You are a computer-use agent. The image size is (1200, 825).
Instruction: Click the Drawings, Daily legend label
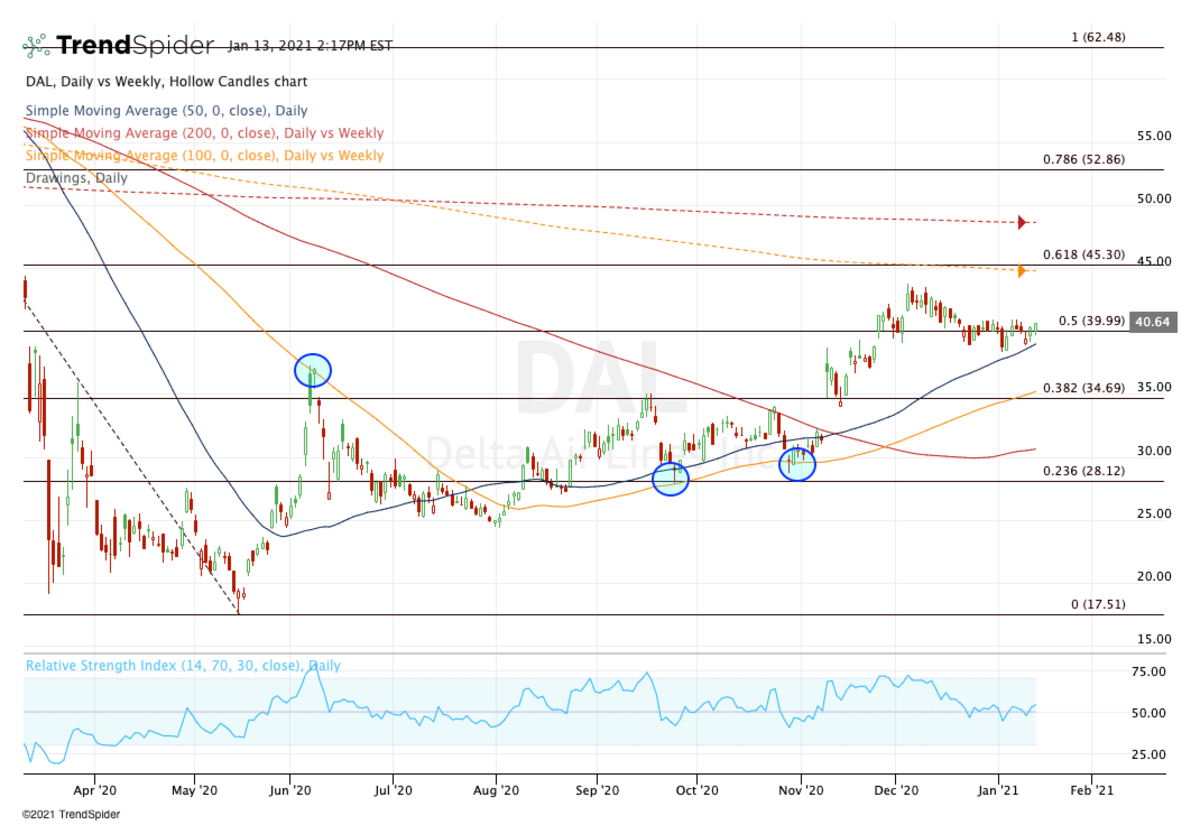(75, 178)
